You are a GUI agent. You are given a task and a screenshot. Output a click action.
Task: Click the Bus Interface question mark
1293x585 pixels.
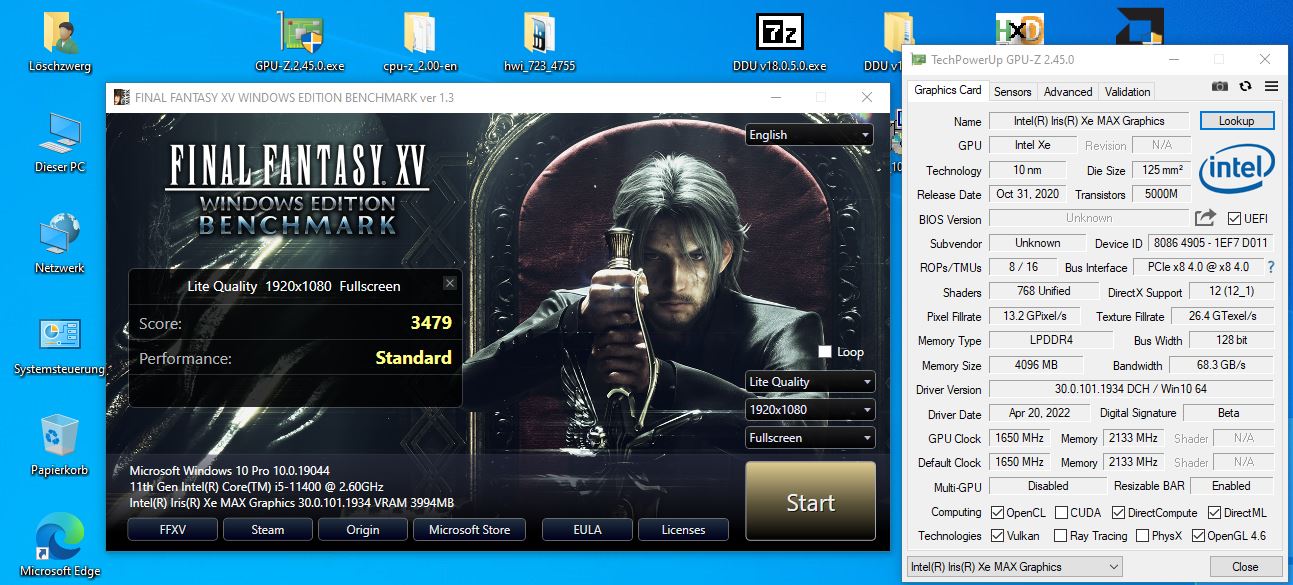[1271, 267]
